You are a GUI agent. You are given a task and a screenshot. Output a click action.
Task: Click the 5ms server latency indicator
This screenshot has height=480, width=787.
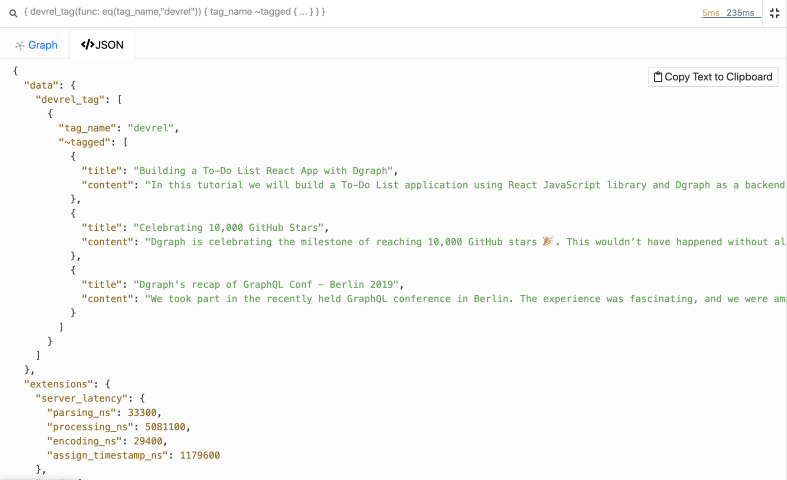coord(711,13)
